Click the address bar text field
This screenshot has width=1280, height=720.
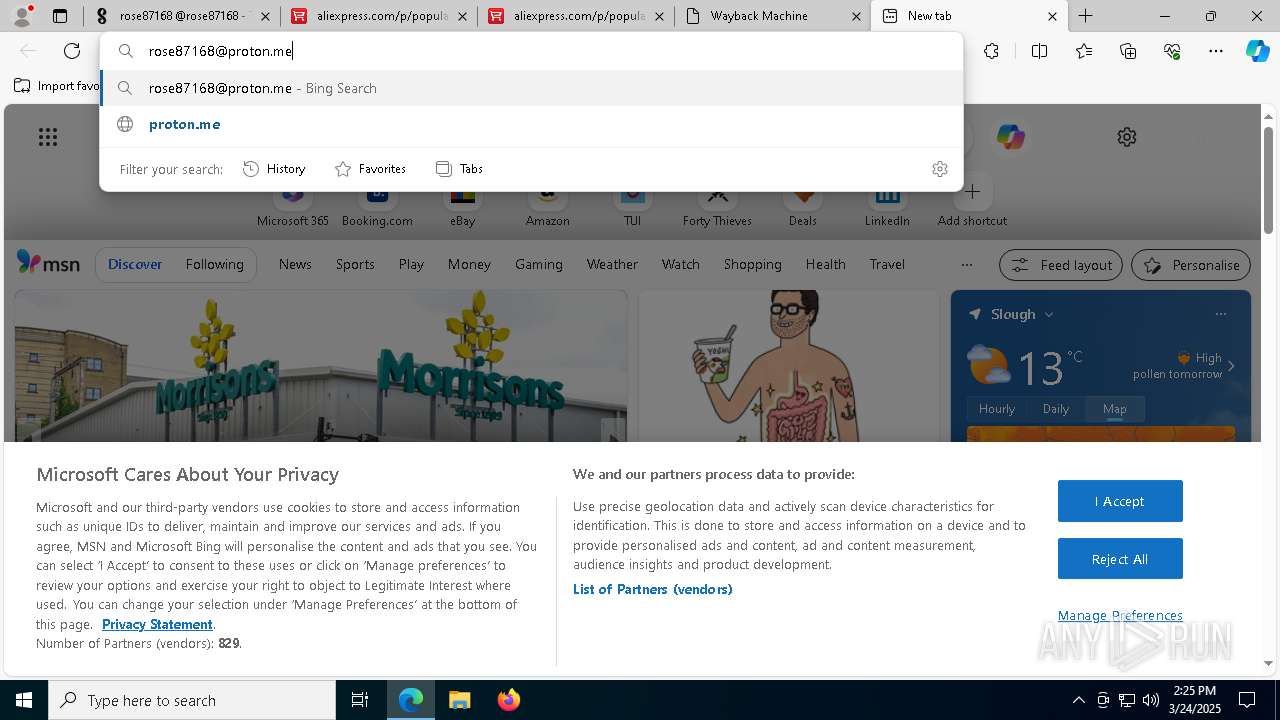pyautogui.click(x=531, y=51)
